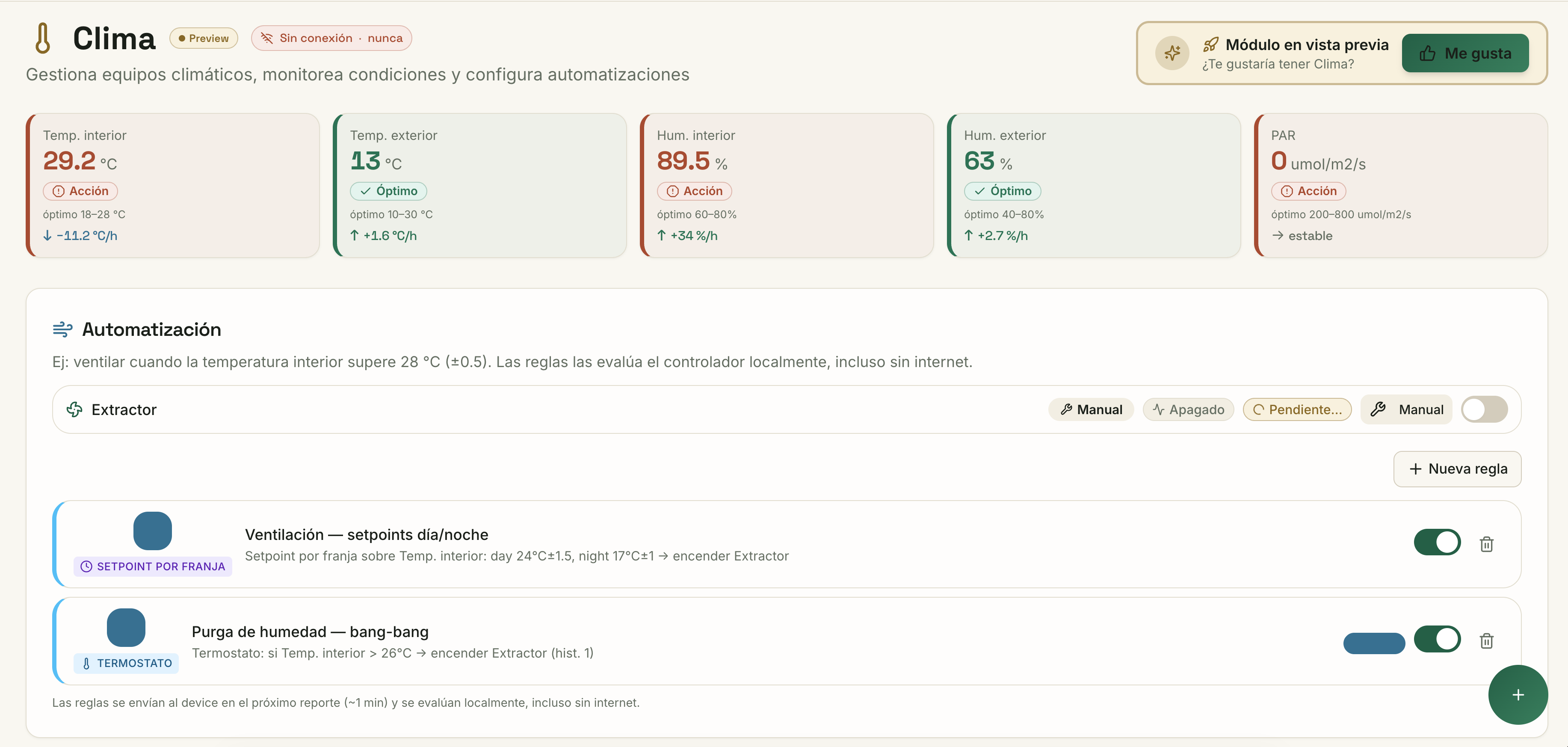Click the sparkle icon in the preview module banner
The width and height of the screenshot is (1568, 747).
pos(1172,53)
